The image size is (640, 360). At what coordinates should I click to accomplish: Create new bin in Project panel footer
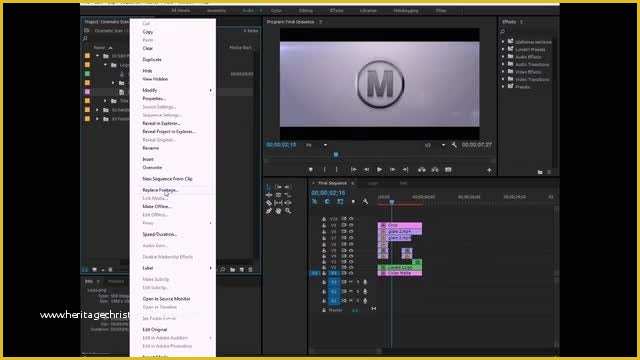point(233,269)
